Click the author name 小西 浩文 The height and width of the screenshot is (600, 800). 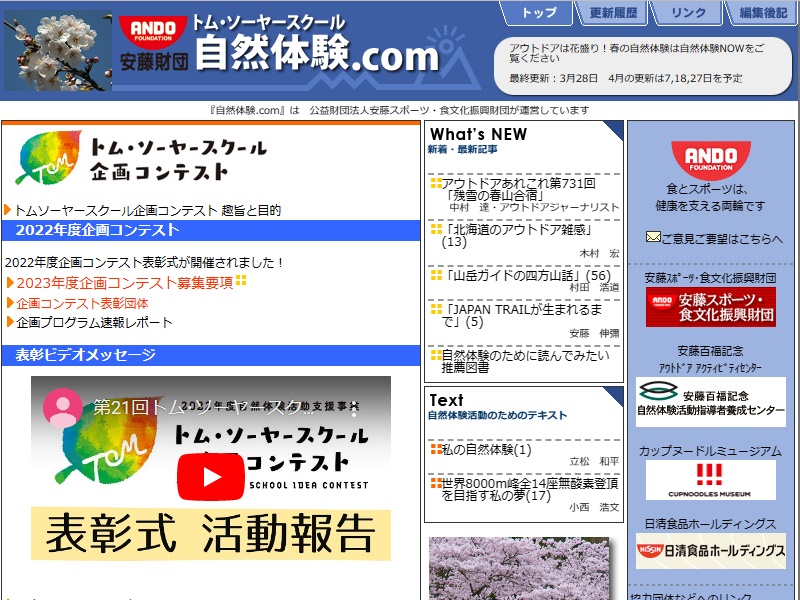[x=594, y=507]
